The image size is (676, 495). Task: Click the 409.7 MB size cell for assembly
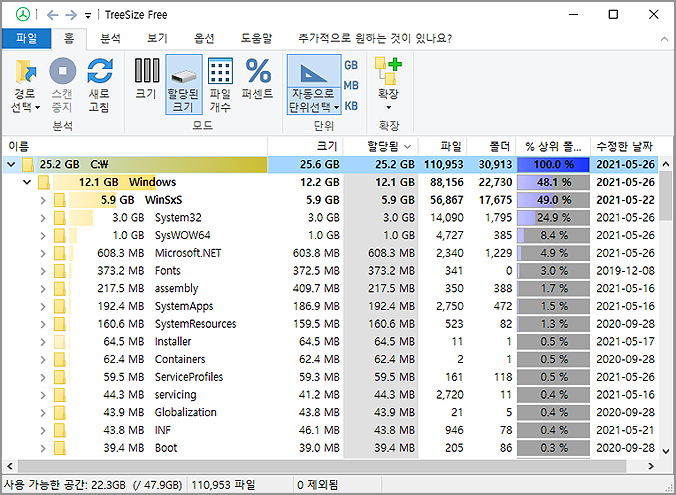[316, 288]
